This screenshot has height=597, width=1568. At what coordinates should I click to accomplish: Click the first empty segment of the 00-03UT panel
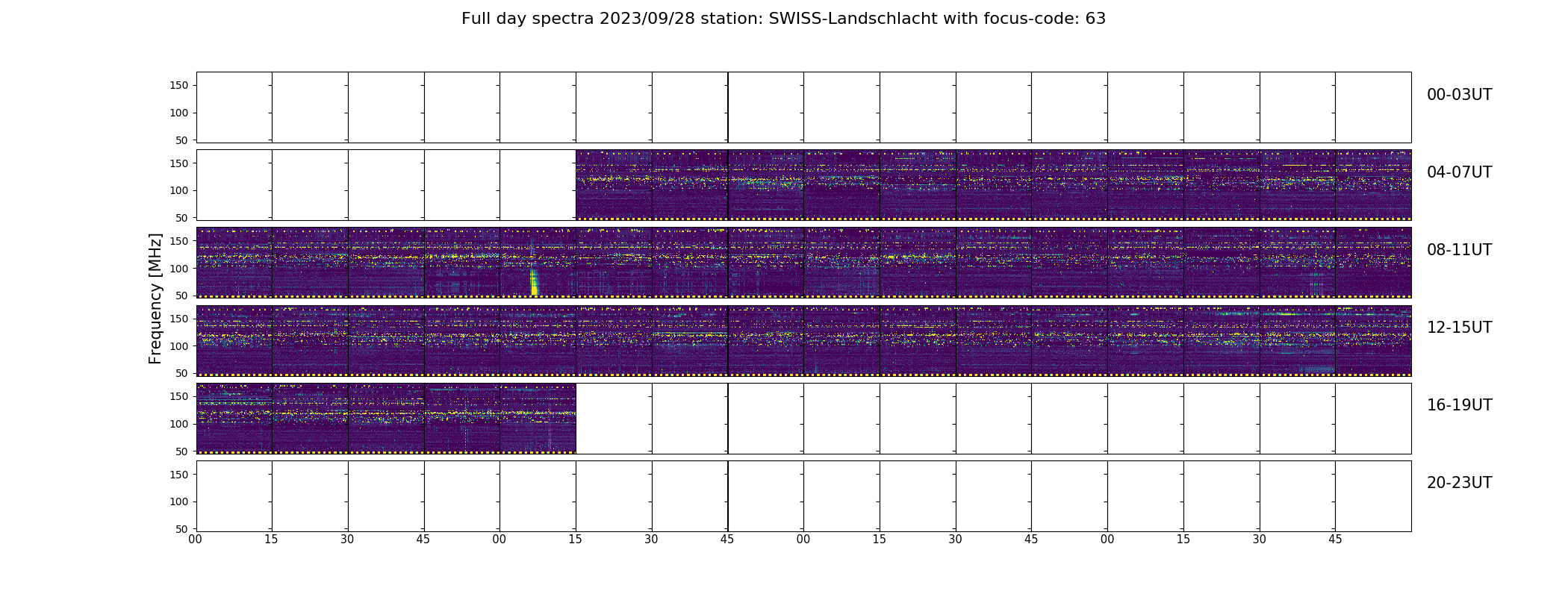(234, 107)
